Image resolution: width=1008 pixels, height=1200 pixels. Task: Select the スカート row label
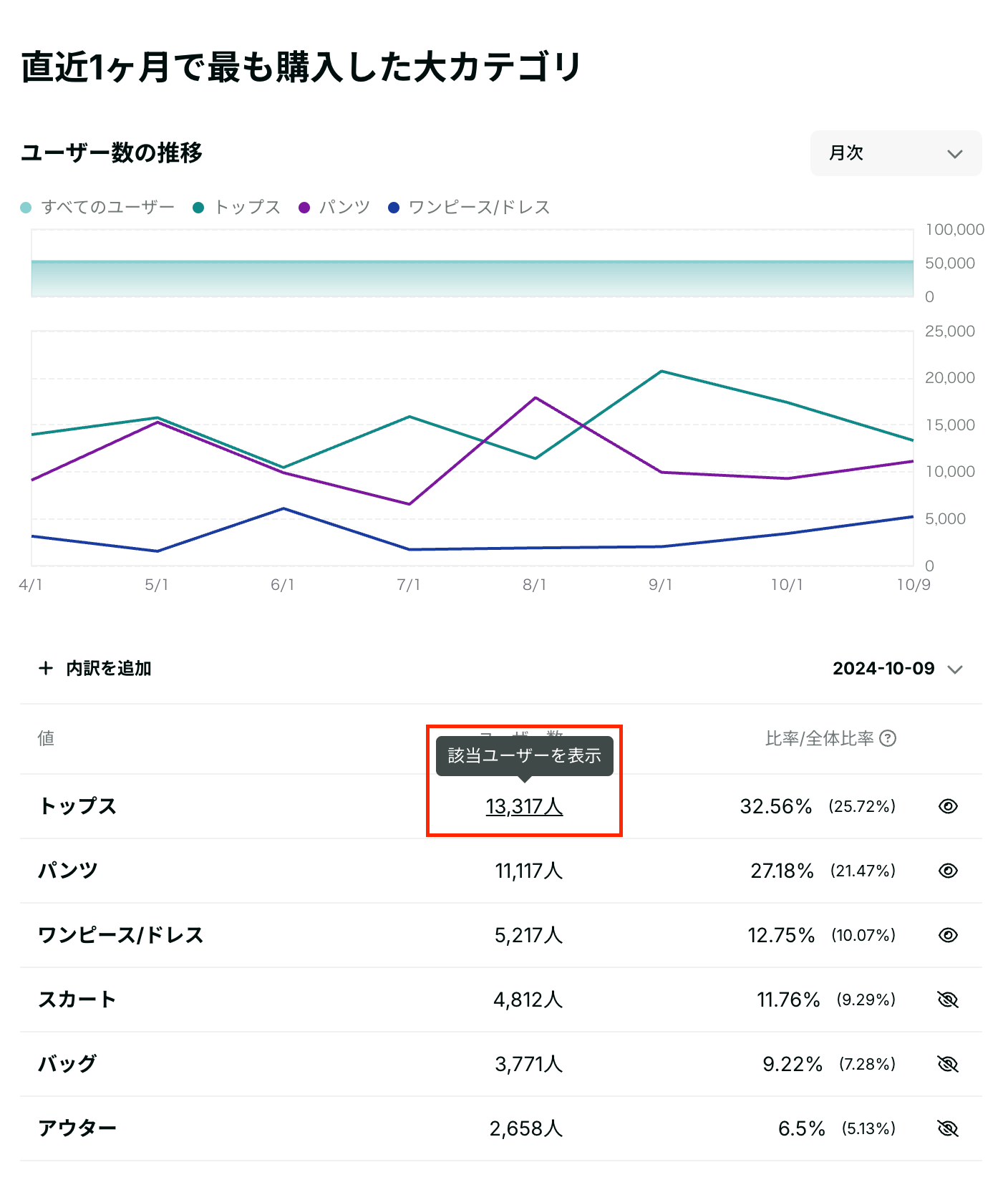click(x=77, y=1000)
